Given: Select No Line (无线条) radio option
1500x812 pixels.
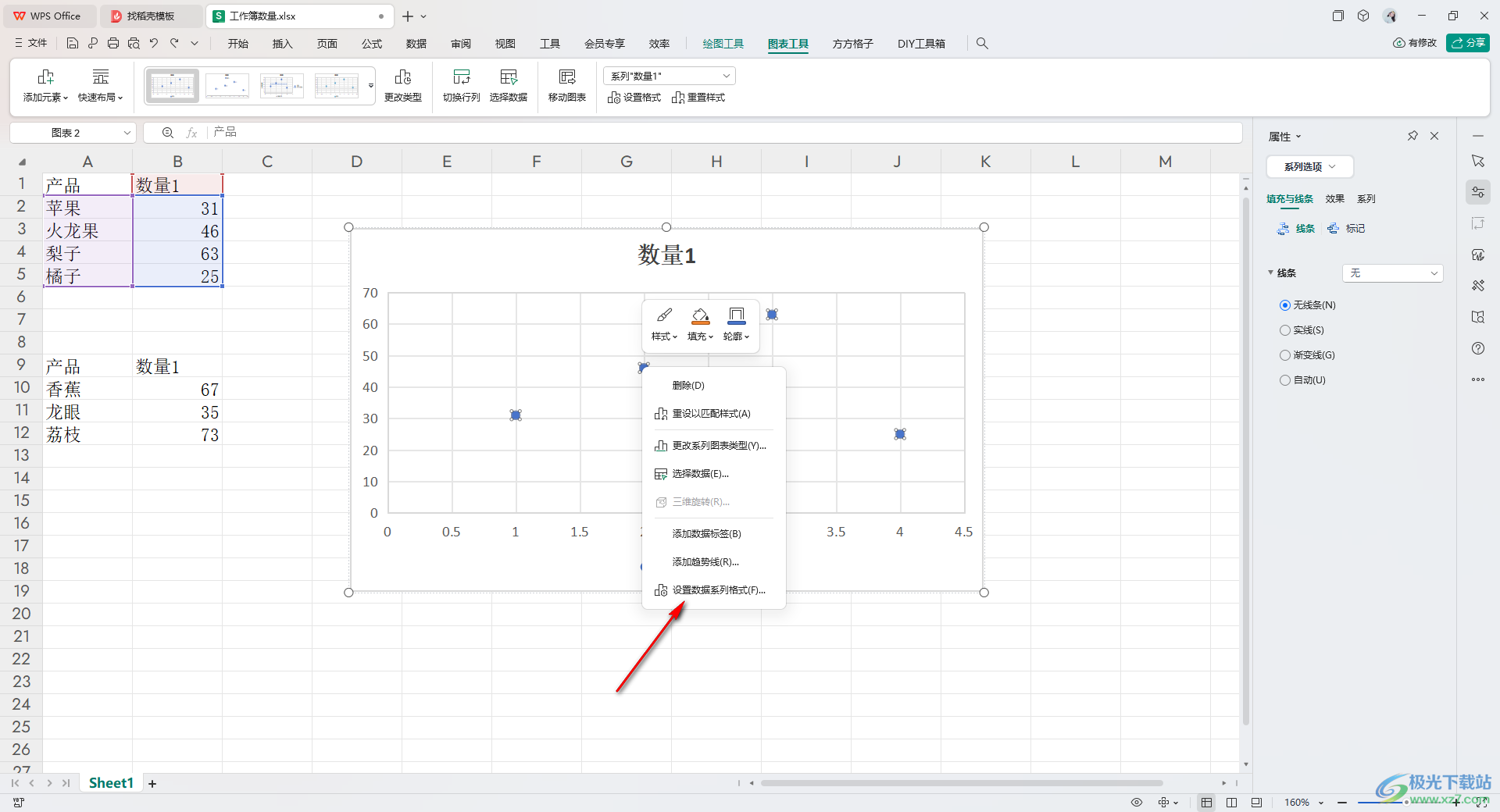Looking at the screenshot, I should 1285,305.
